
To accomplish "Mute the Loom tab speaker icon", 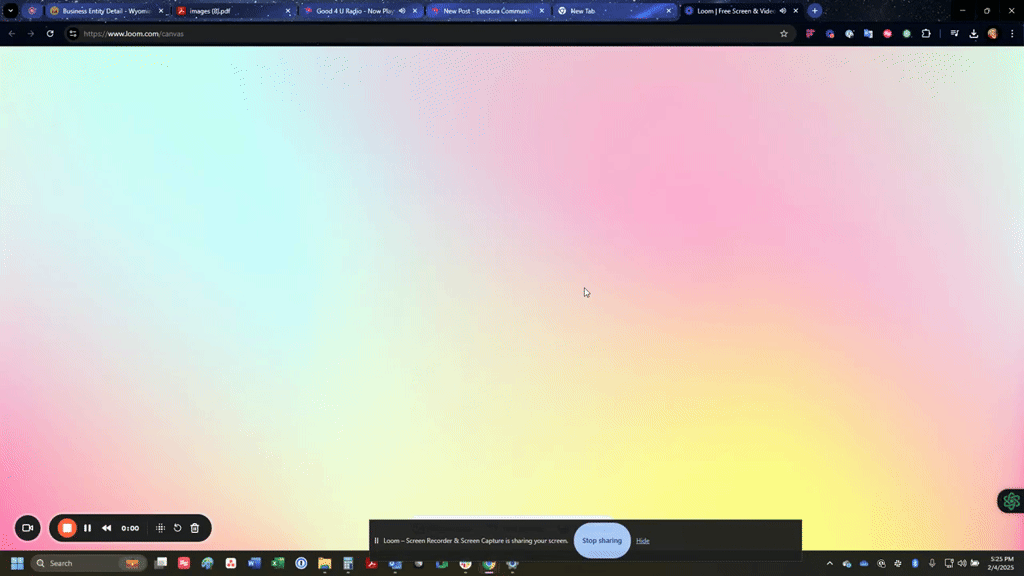I will coord(783,11).
